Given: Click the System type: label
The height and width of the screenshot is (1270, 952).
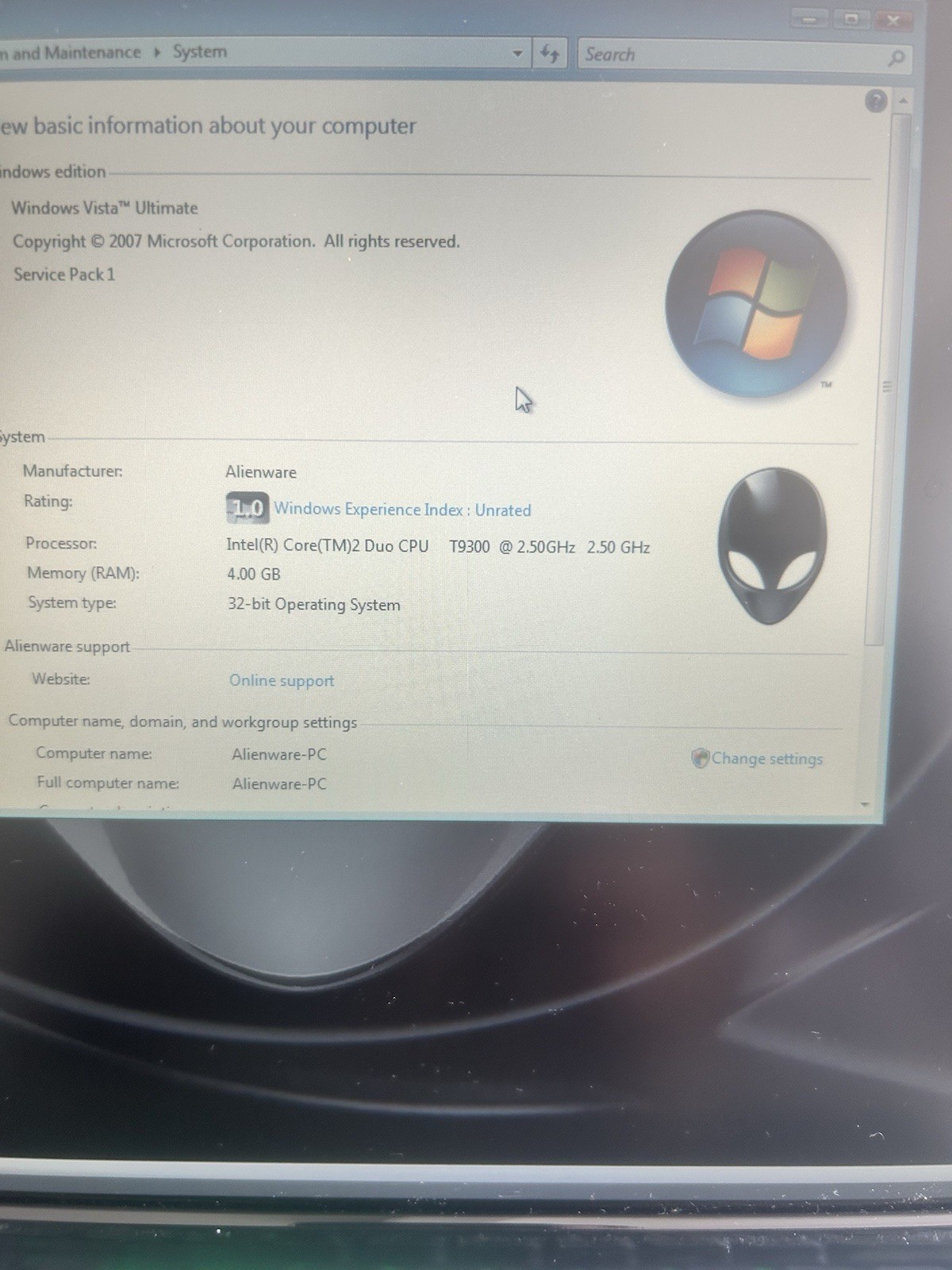Looking at the screenshot, I should point(72,603).
